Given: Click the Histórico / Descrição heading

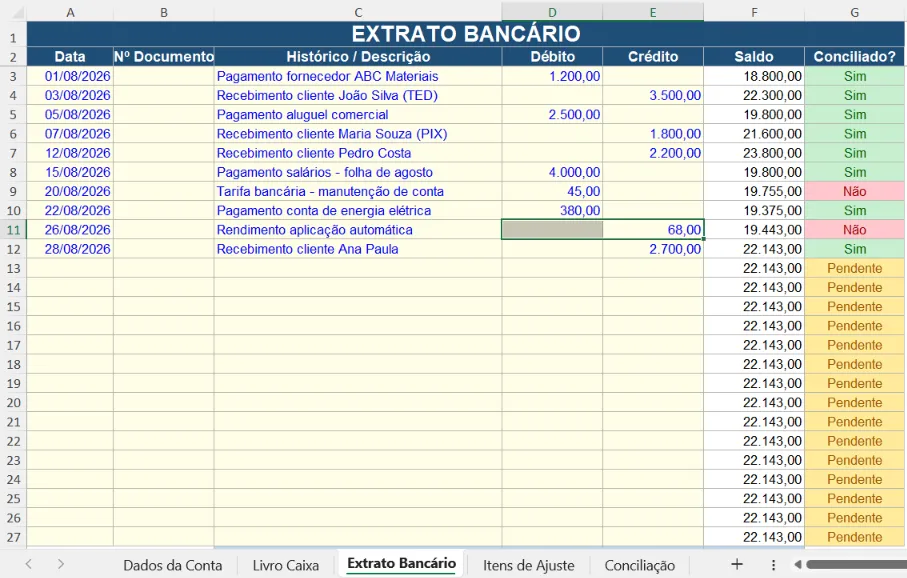Looking at the screenshot, I should (358, 56).
